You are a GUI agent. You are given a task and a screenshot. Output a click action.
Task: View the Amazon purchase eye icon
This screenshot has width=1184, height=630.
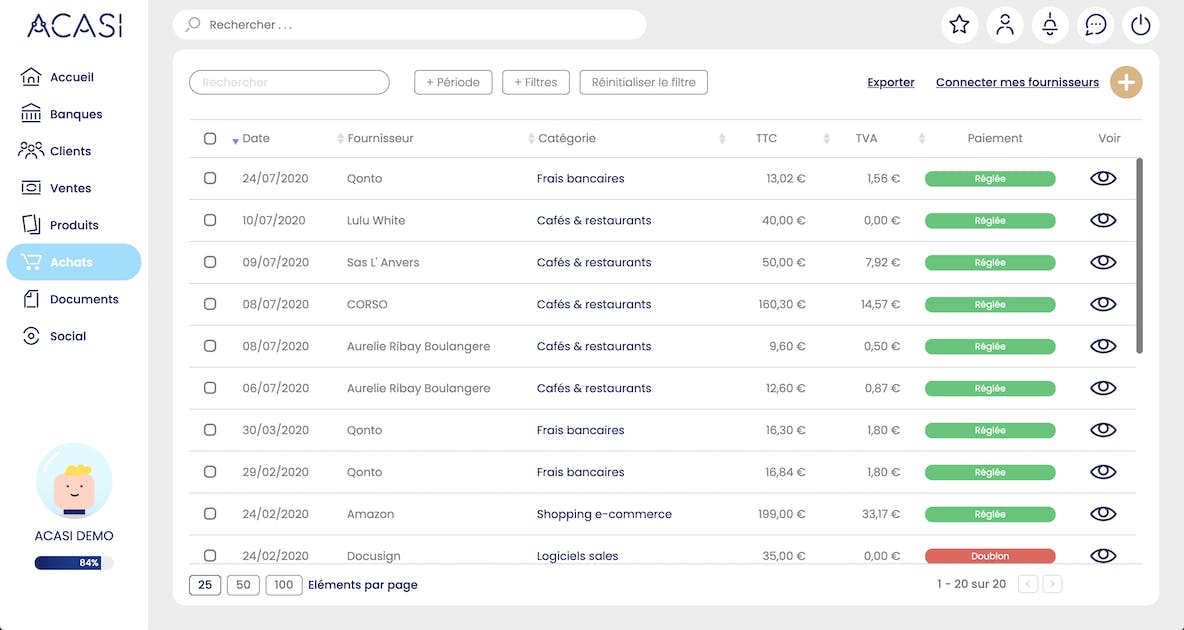(x=1103, y=514)
